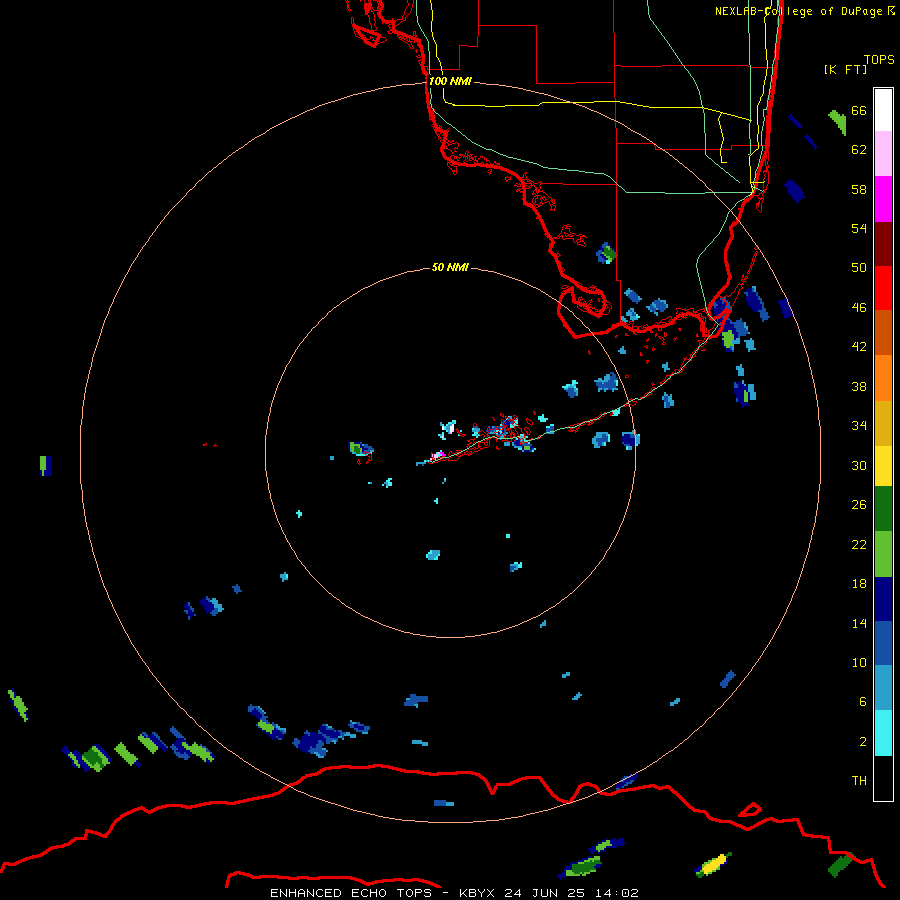This screenshot has height=900, width=900.
Task: Click the light pink 62-66 swatch
Action: [883, 154]
